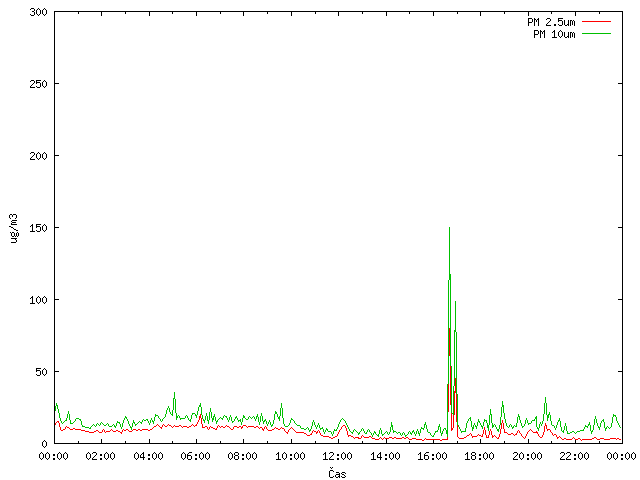Click the 10:00 time axis label
Image resolution: width=640 pixels, height=480 pixels.
(x=290, y=456)
